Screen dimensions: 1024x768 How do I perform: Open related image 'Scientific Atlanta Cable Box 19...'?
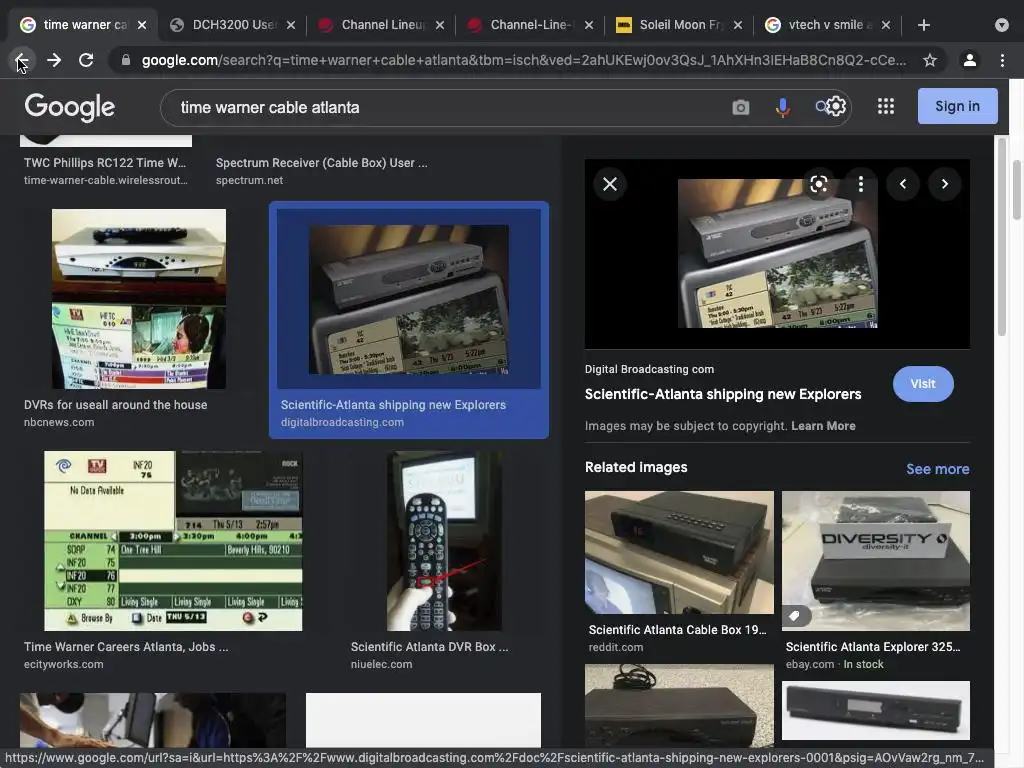tap(679, 552)
